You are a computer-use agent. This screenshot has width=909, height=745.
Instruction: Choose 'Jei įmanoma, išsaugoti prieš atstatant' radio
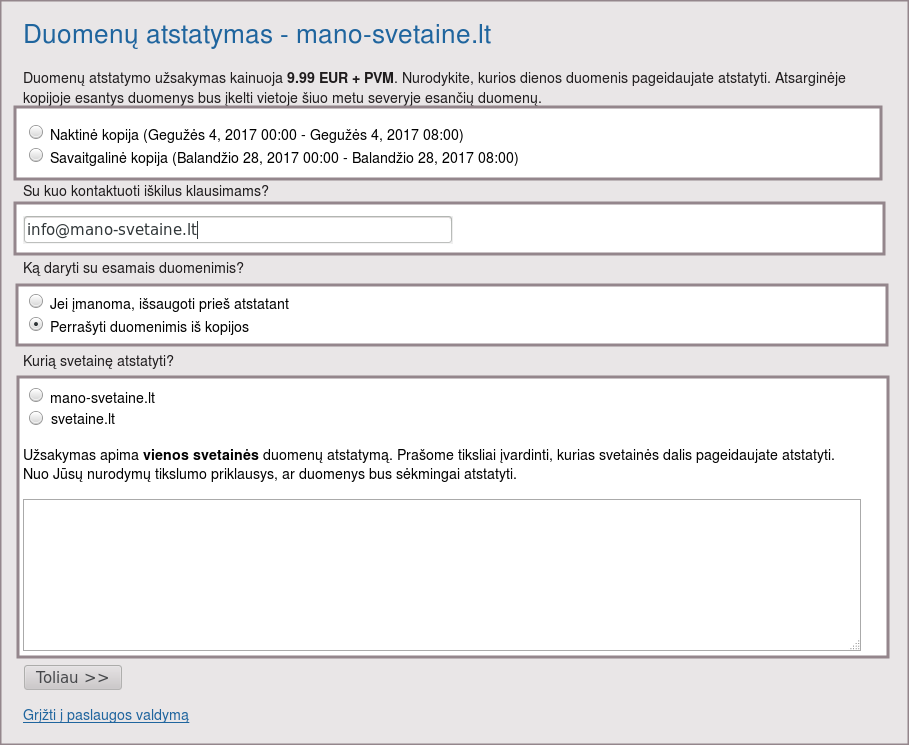pyautogui.click(x=36, y=301)
